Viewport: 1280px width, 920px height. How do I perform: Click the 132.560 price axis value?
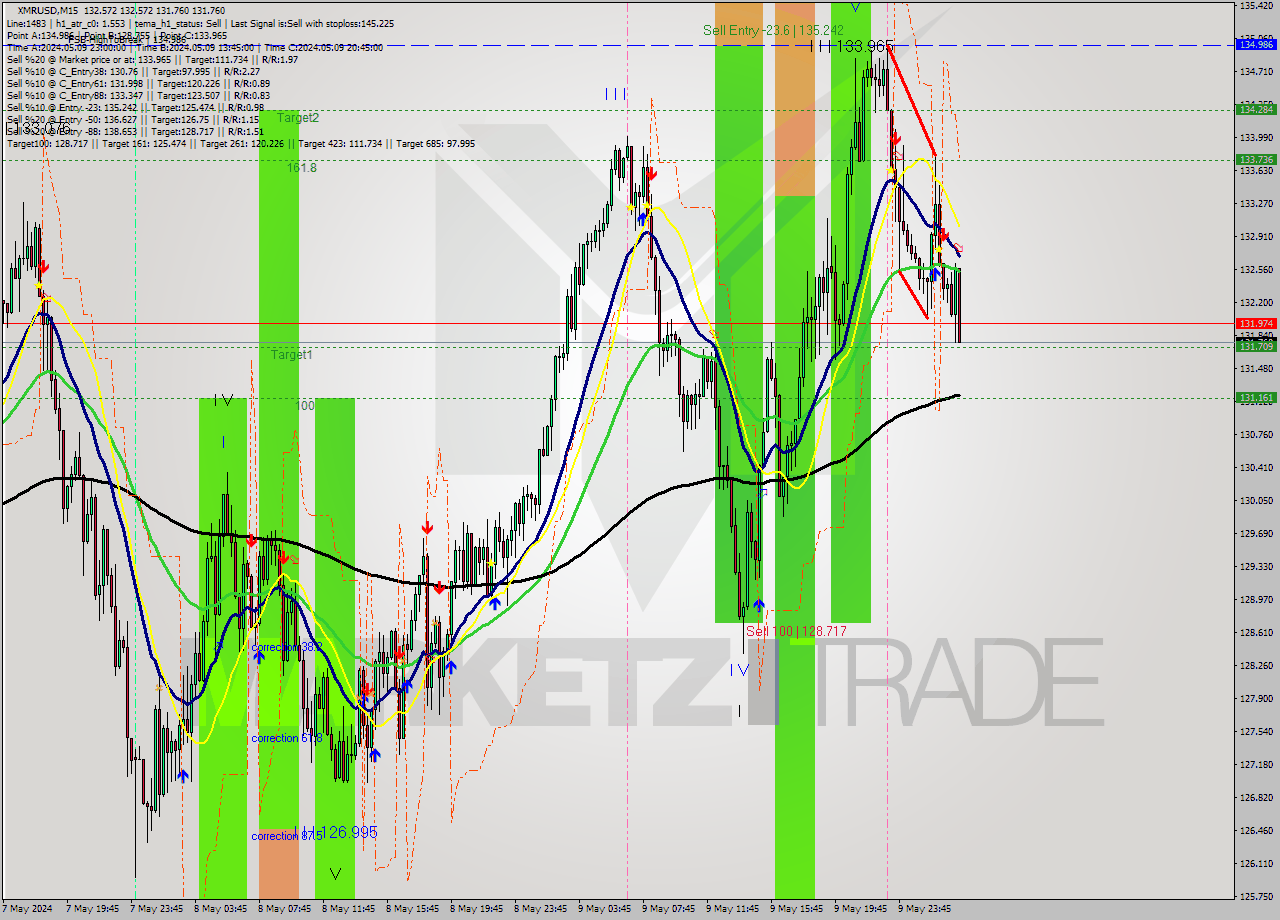(x=1256, y=270)
